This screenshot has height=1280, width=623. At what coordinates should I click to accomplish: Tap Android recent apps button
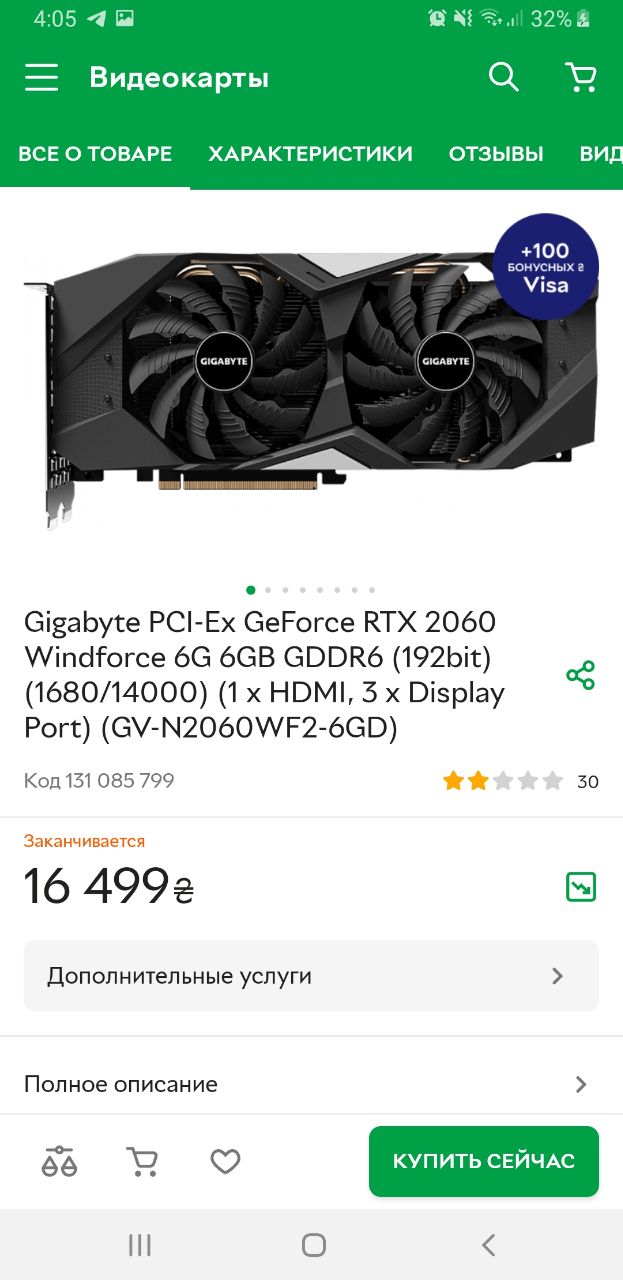click(x=140, y=1245)
